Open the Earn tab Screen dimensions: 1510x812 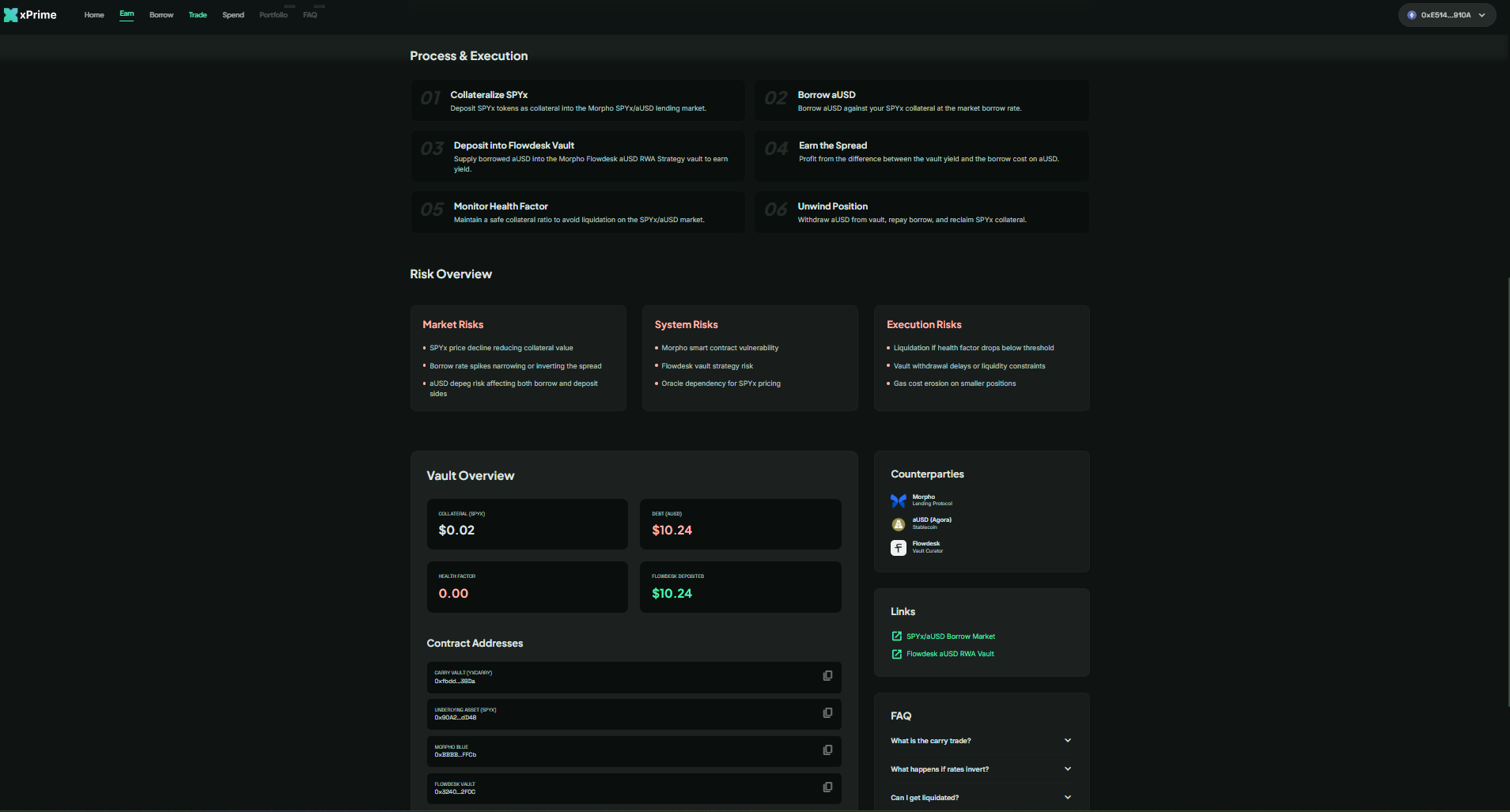click(x=127, y=14)
